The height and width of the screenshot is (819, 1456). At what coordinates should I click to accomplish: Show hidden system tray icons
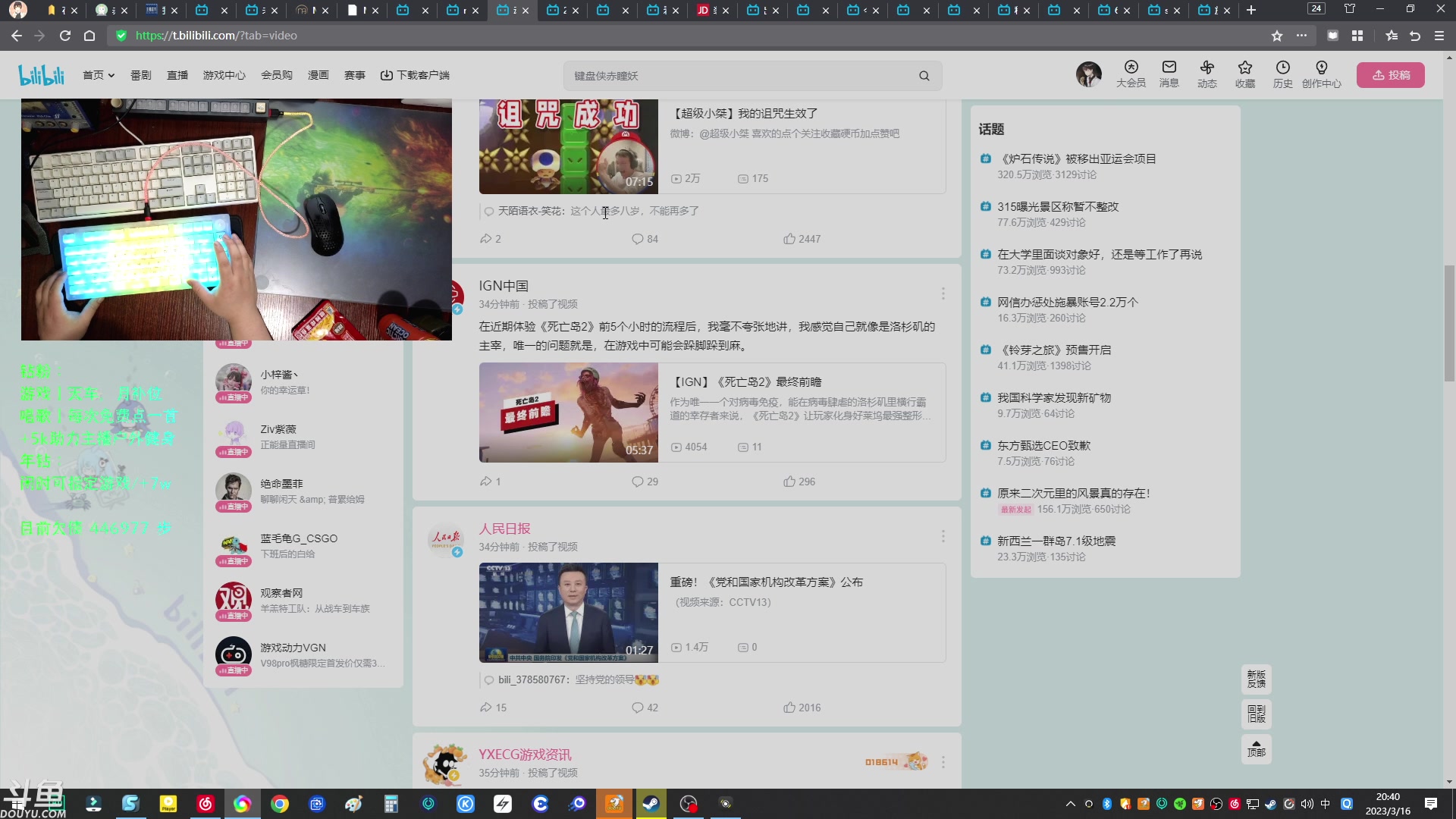1070,804
